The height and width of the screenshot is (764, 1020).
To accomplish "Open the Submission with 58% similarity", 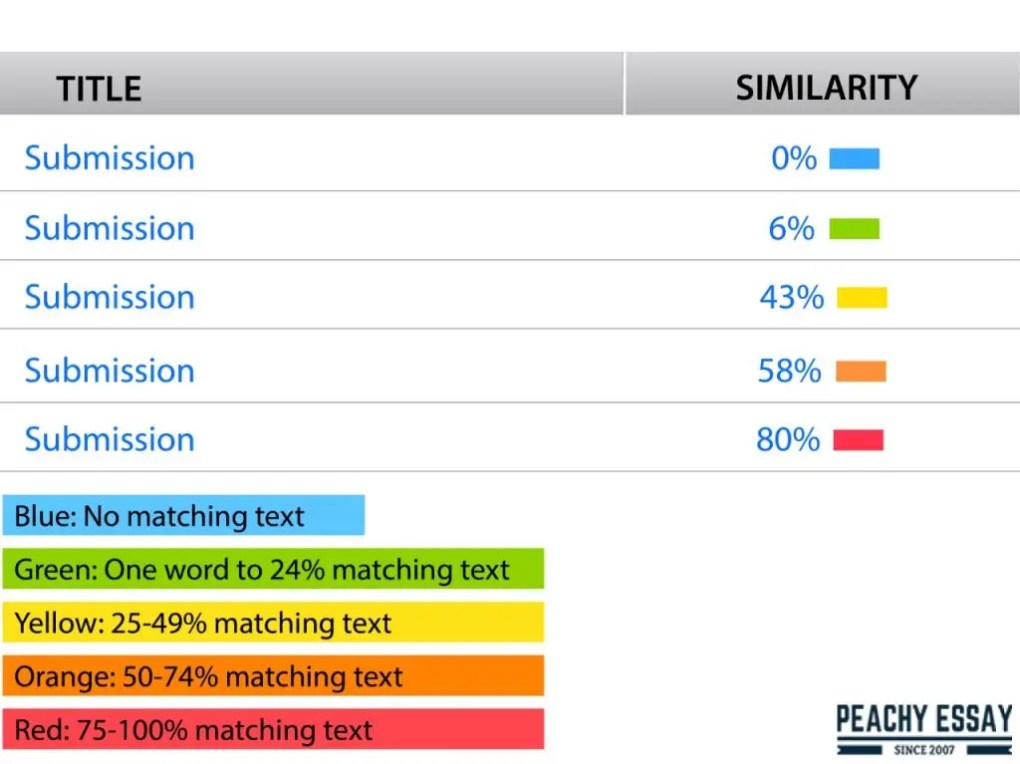I will coord(110,370).
